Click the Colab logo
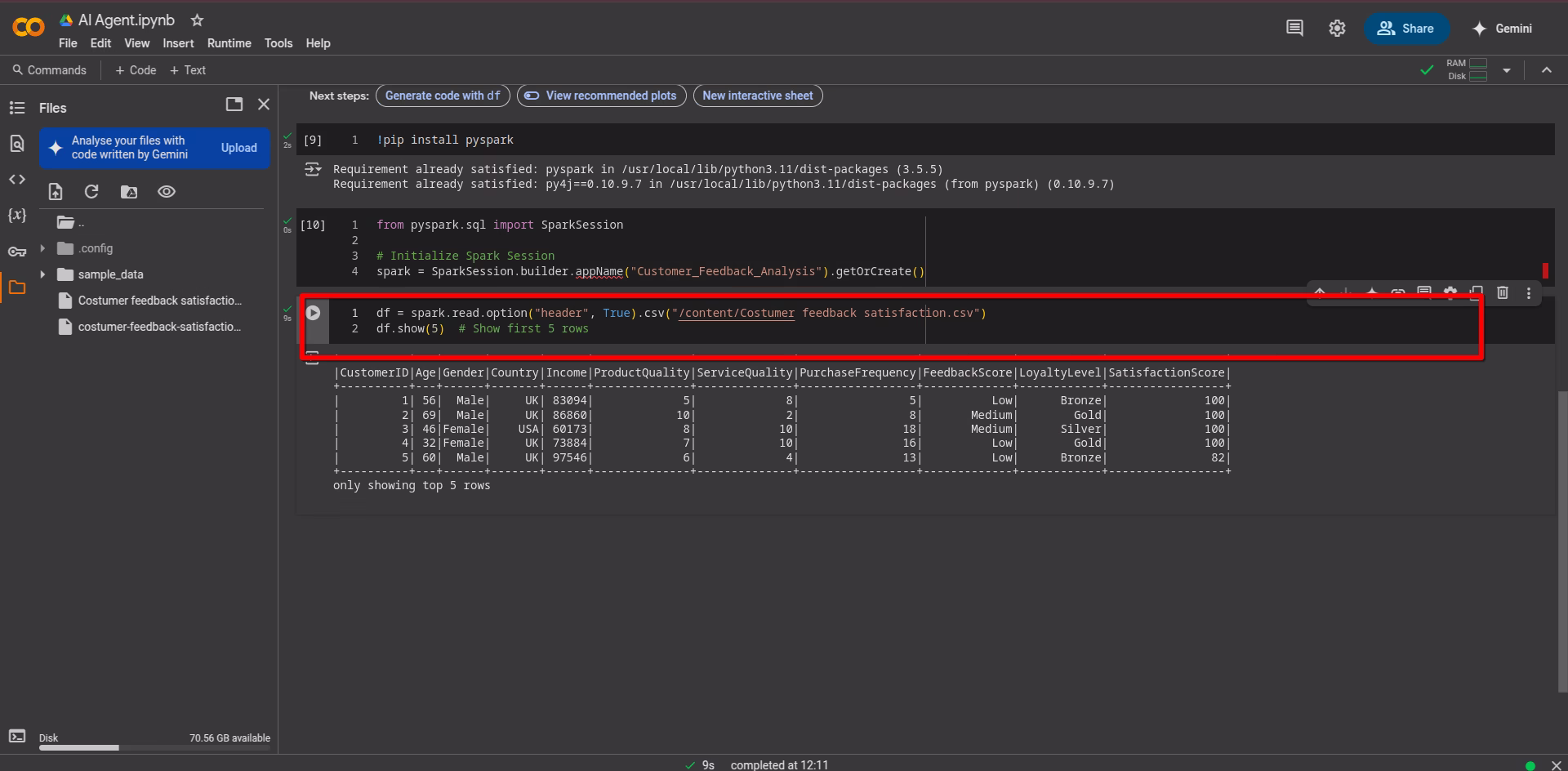 (x=29, y=28)
